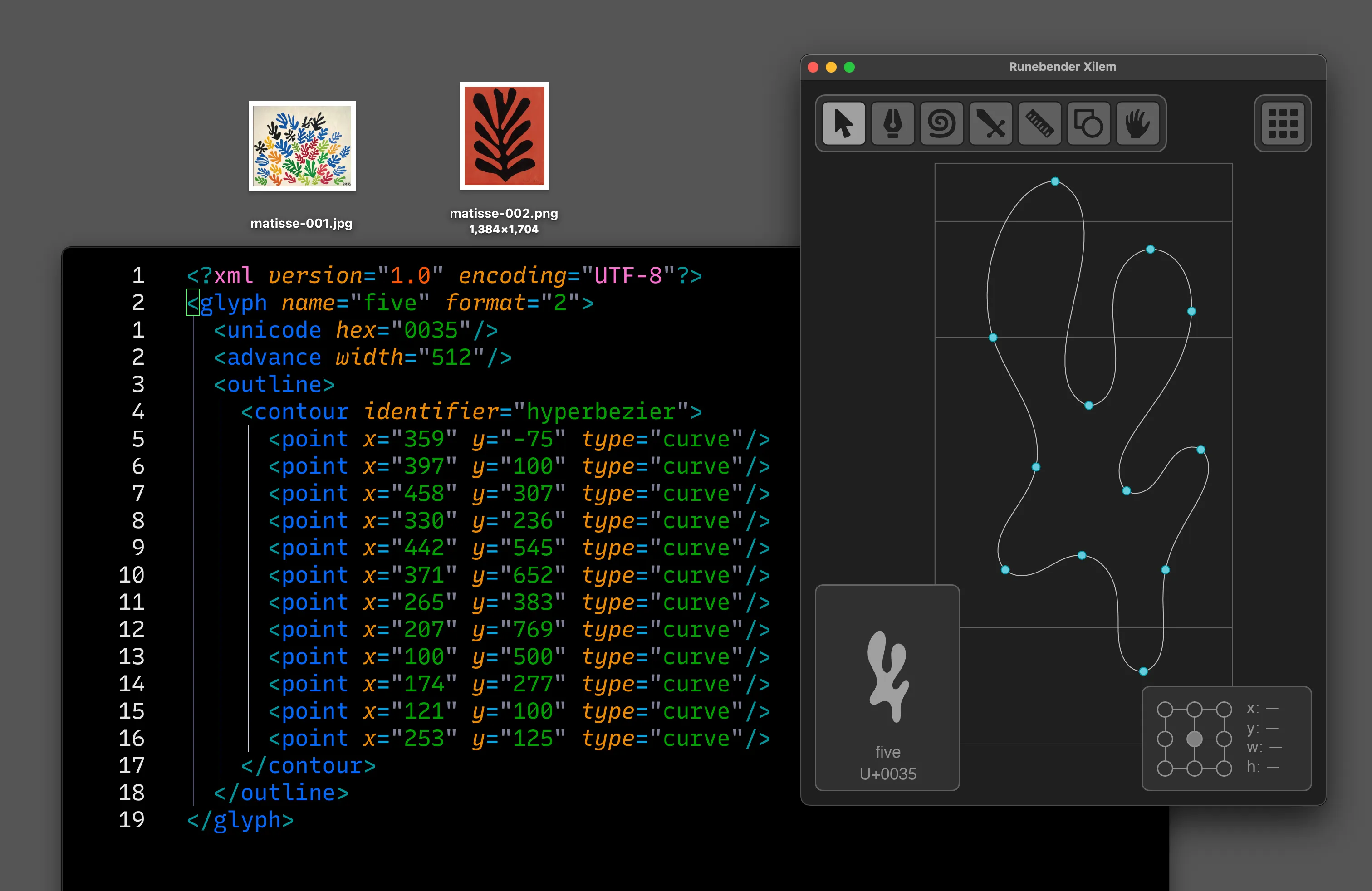Viewport: 1372px width, 891px height.
Task: Select the point atop the middle right lobe
Action: tap(1150, 250)
